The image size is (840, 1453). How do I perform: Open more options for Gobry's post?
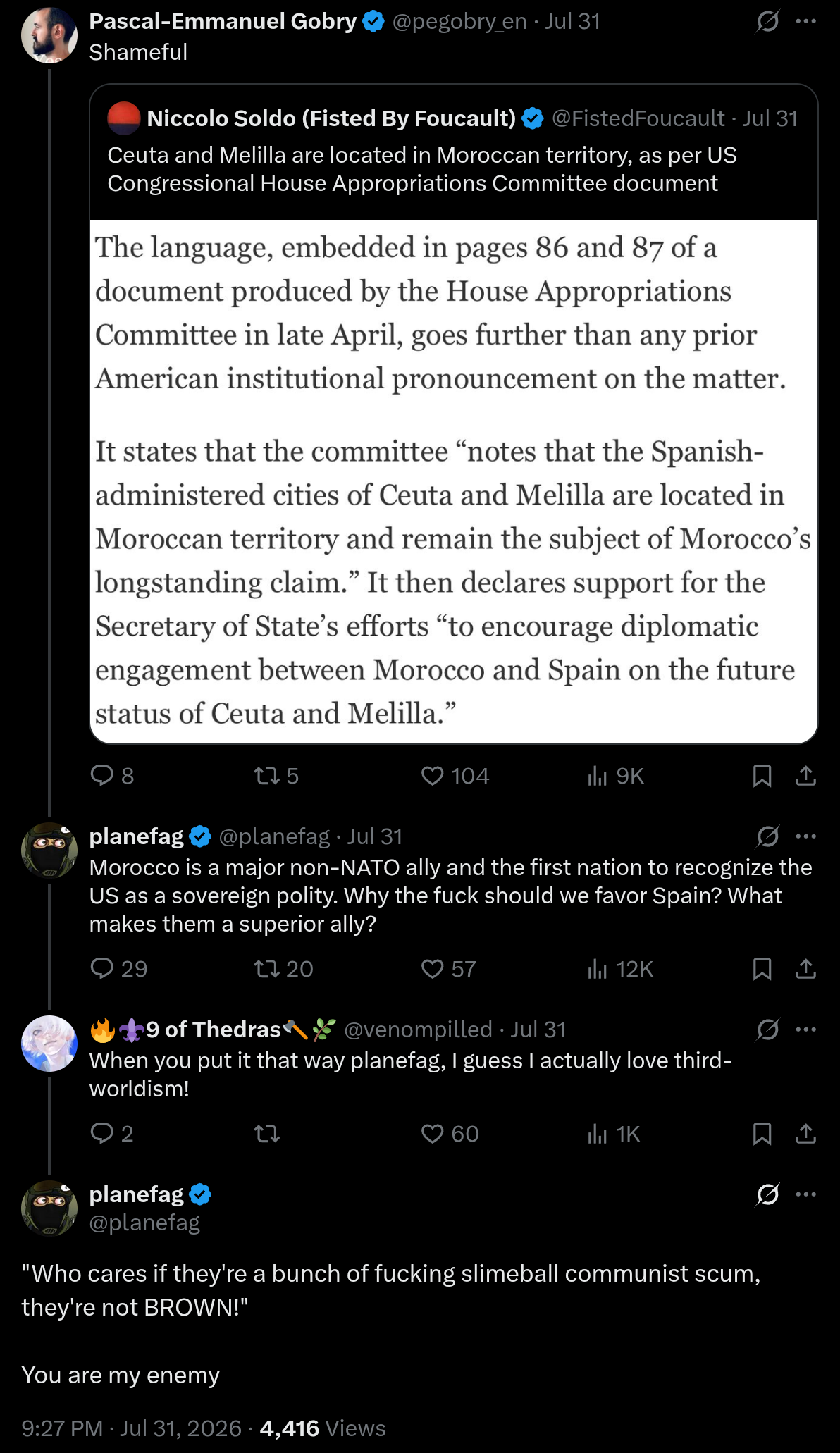pyautogui.click(x=805, y=22)
